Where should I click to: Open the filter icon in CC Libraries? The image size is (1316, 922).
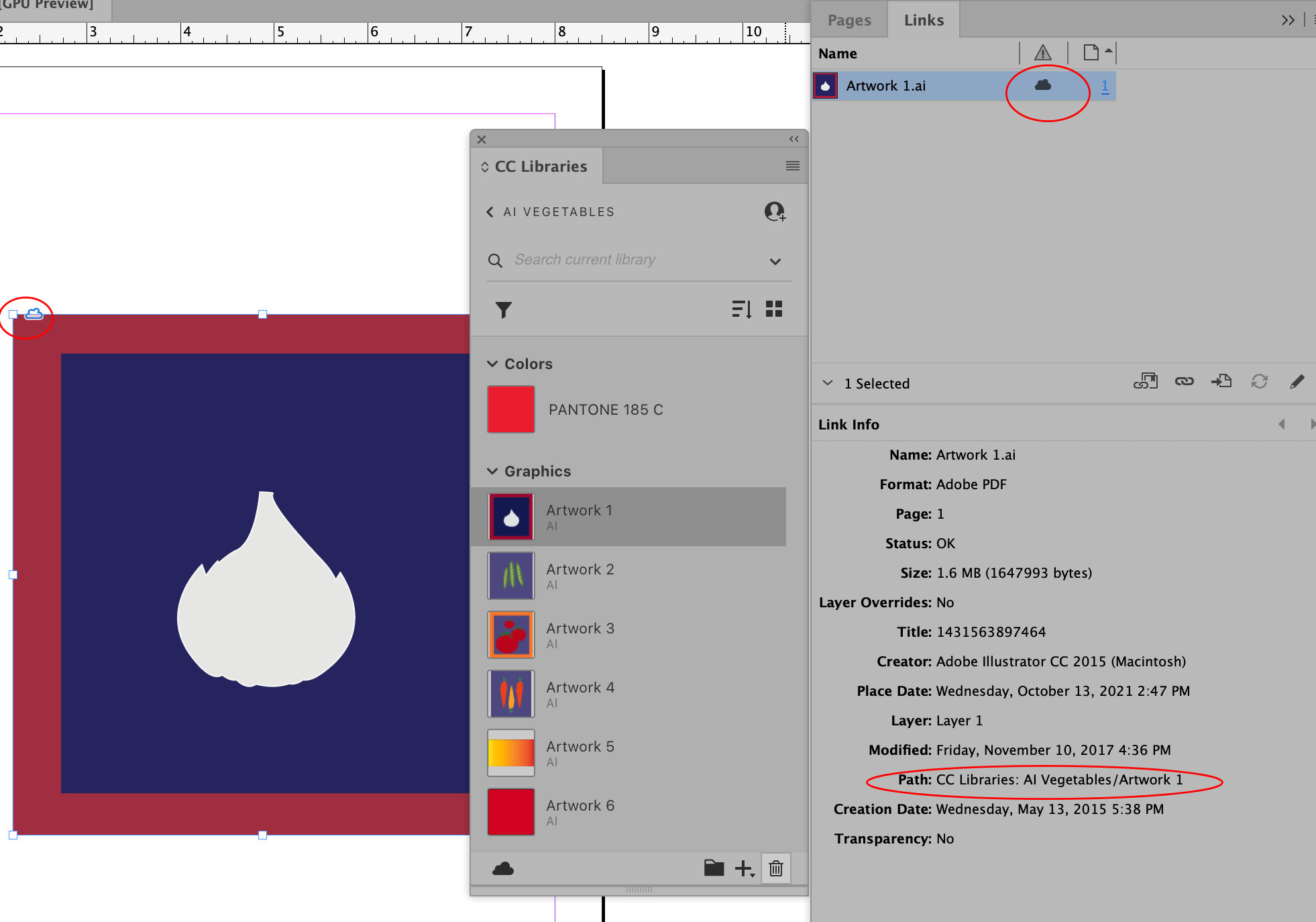[x=503, y=309]
